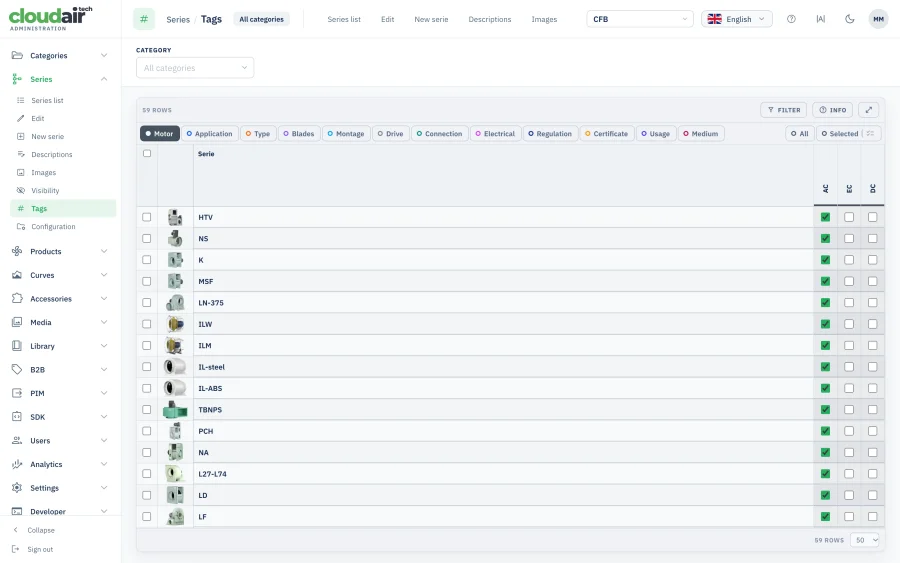The image size is (900, 563).
Task: Click the Users people icon in sidebar
Action: tap(17, 440)
